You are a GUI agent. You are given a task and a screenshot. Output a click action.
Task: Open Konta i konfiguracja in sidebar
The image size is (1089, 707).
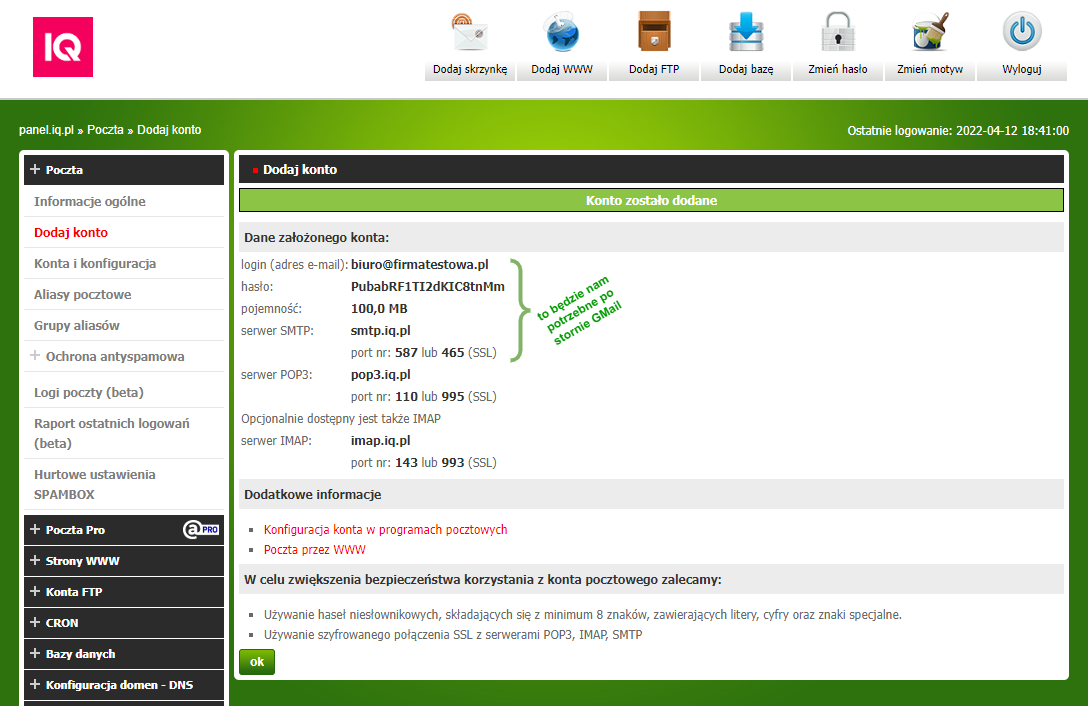[x=95, y=264]
